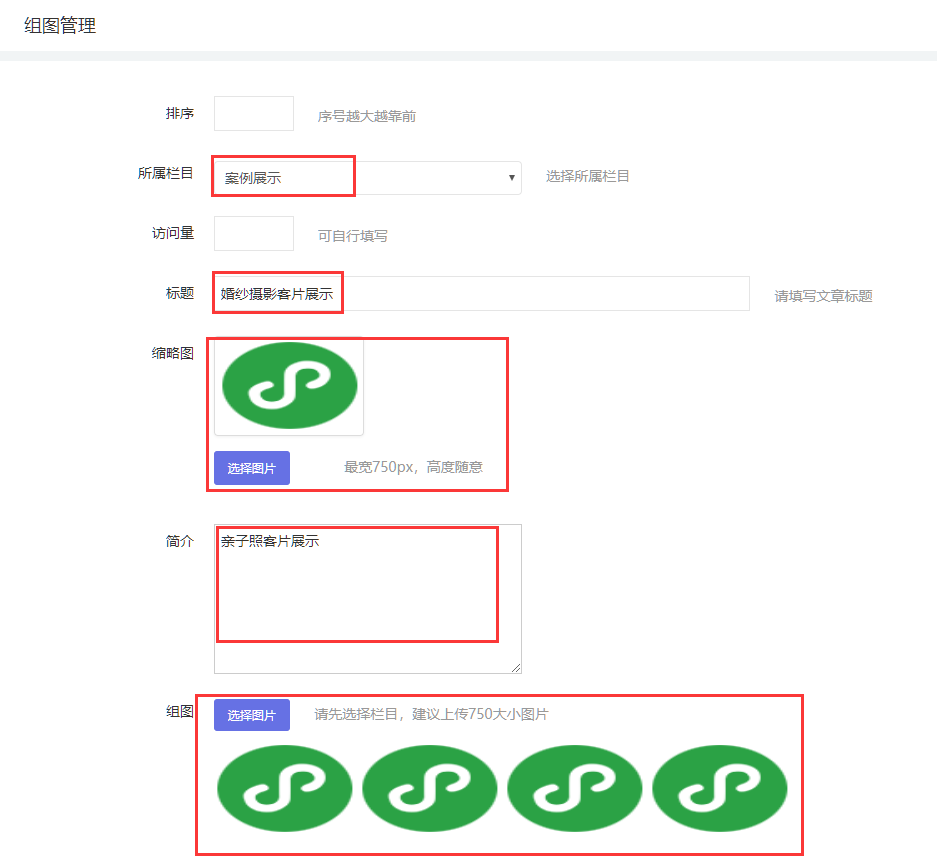Click the 可自行填写 hint text
This screenshot has height=863, width=937.
[353, 236]
